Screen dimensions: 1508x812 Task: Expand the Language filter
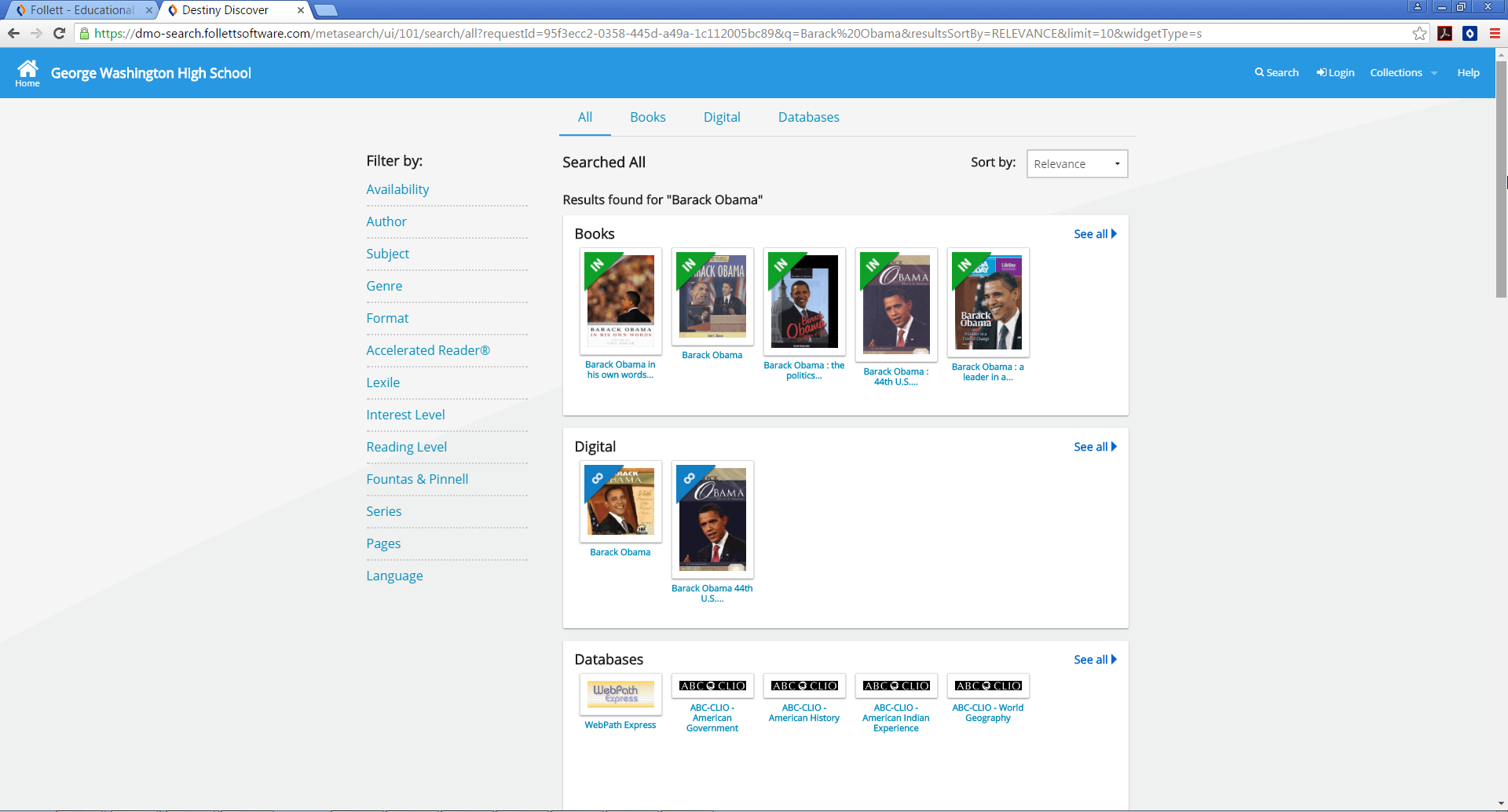point(394,576)
